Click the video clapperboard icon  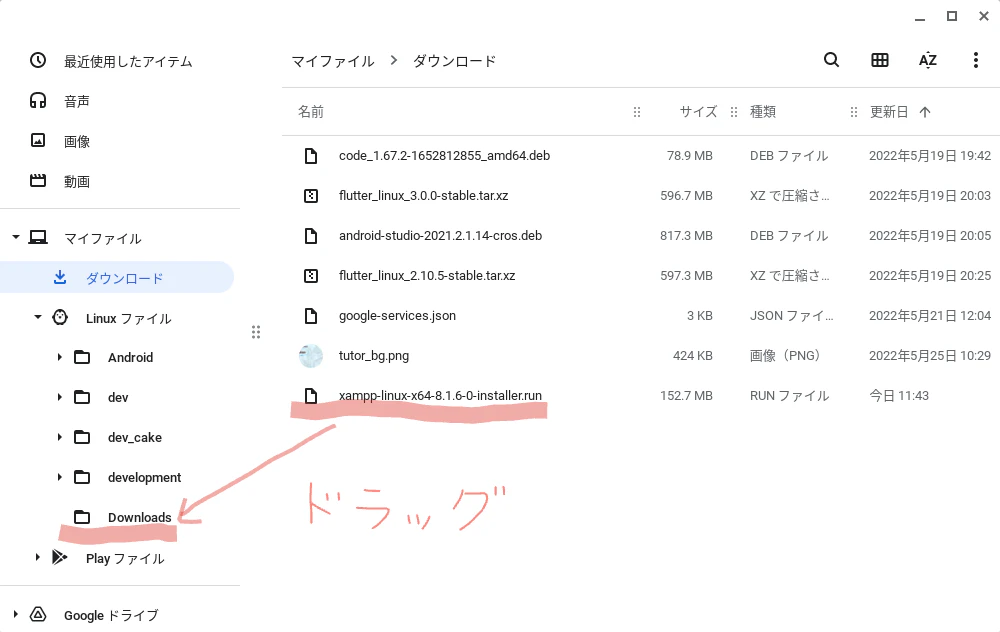point(38,180)
